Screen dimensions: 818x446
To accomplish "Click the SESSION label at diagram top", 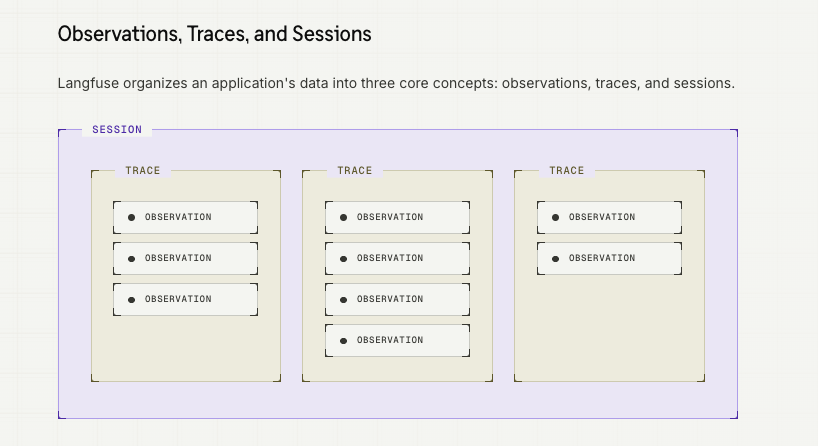I will point(117,129).
